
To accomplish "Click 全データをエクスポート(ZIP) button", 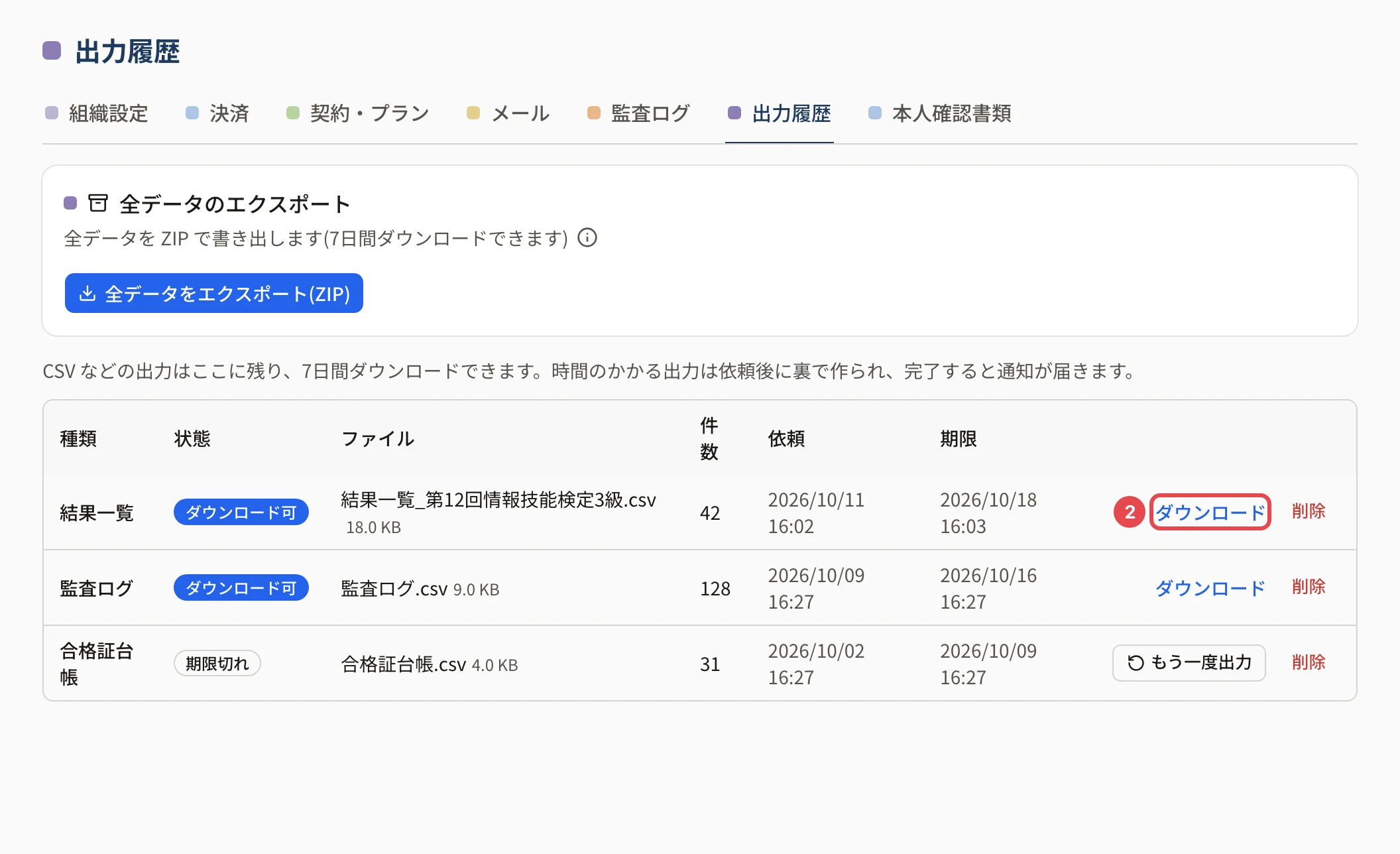I will pyautogui.click(x=214, y=293).
